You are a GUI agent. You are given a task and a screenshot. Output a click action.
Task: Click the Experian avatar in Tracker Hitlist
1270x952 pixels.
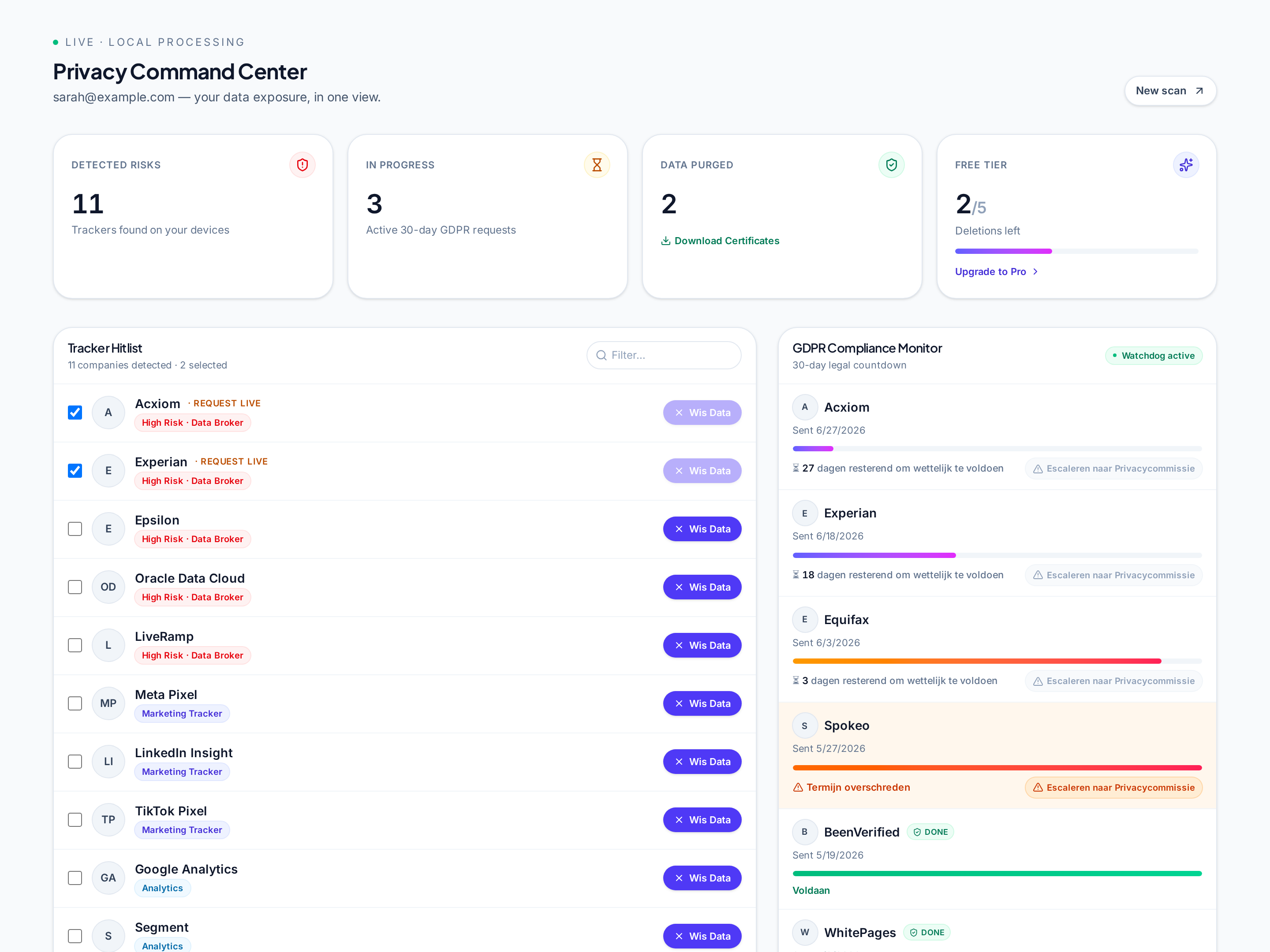coord(108,471)
